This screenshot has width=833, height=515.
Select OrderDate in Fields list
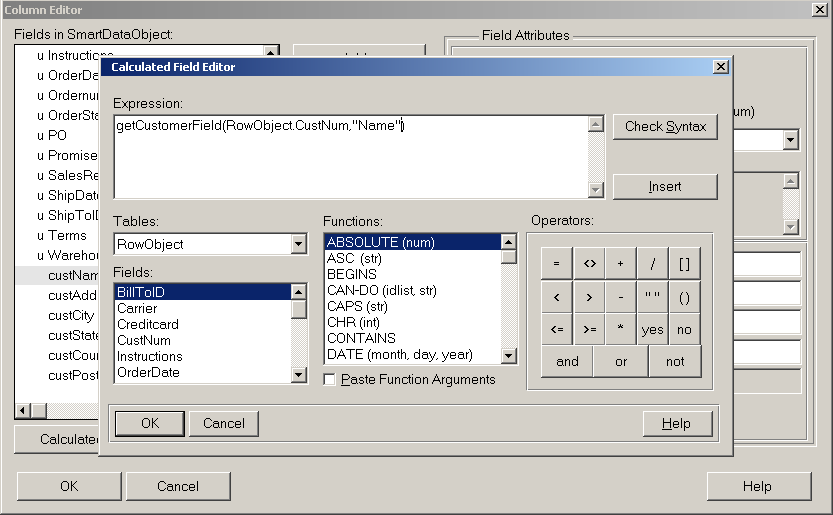click(203, 372)
